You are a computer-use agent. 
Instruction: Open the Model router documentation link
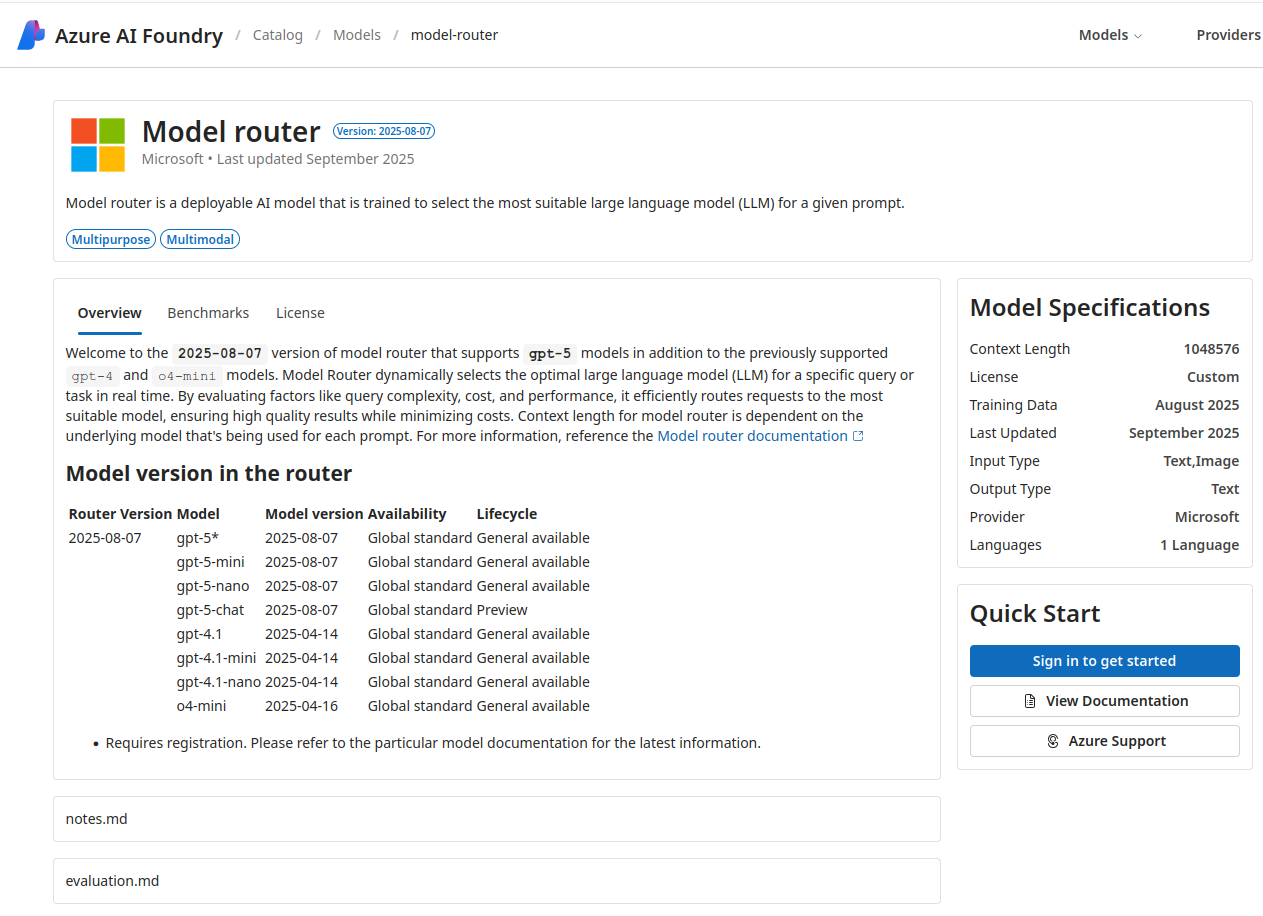click(x=752, y=436)
